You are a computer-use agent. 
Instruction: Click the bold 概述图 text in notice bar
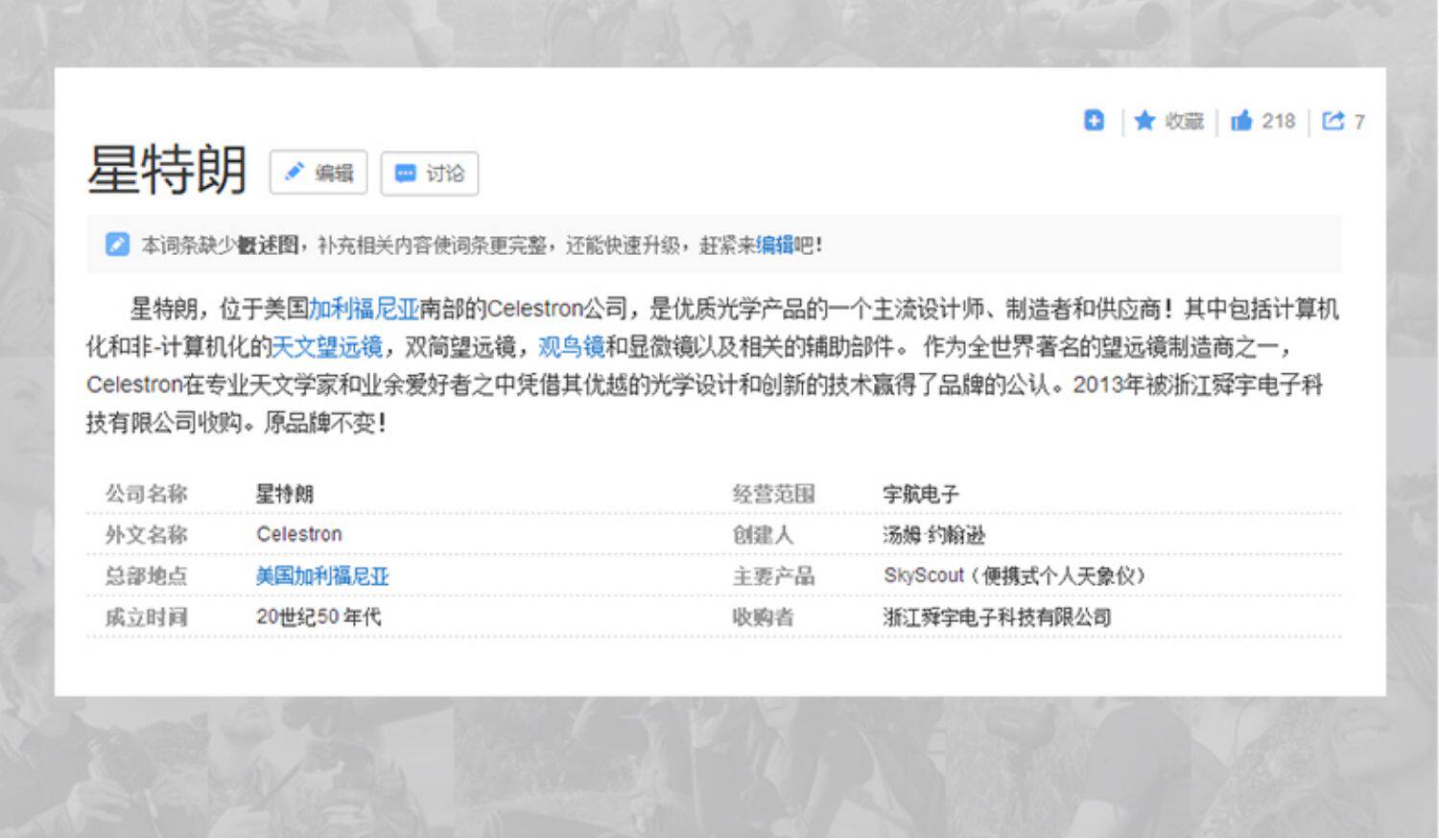pos(268,245)
